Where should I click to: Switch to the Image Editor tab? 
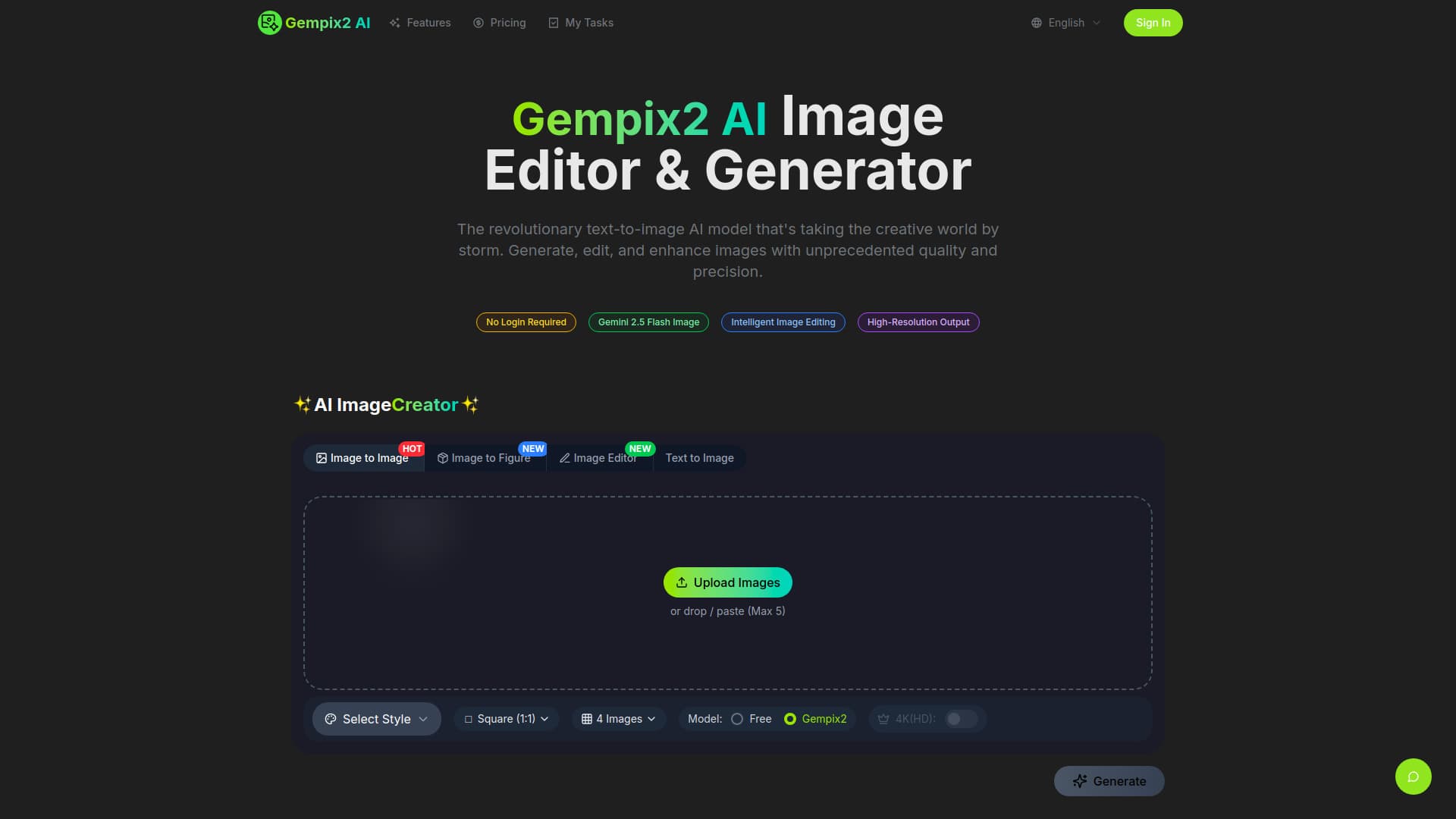tap(600, 458)
